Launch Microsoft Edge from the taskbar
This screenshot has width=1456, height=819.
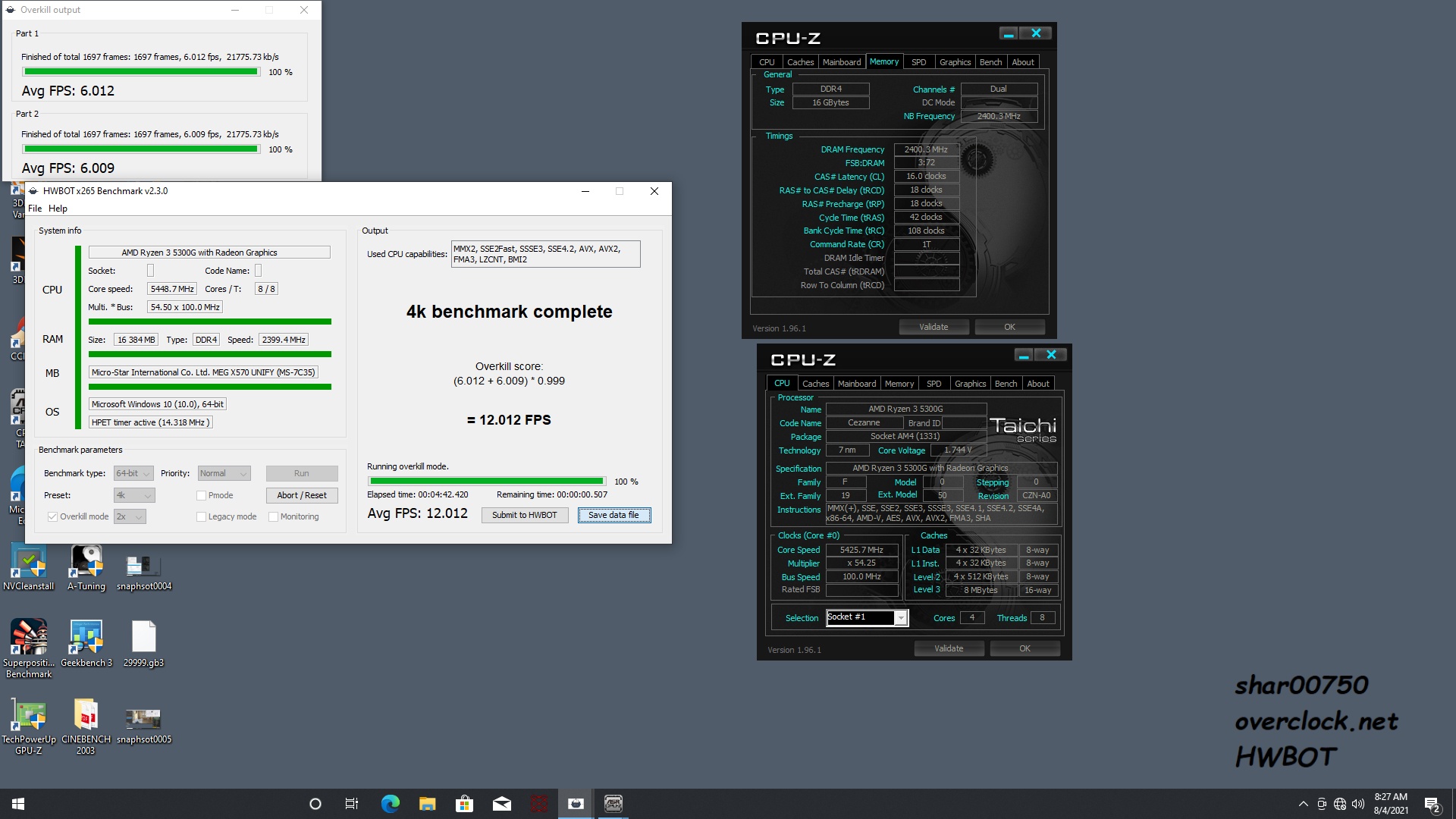pyautogui.click(x=390, y=804)
